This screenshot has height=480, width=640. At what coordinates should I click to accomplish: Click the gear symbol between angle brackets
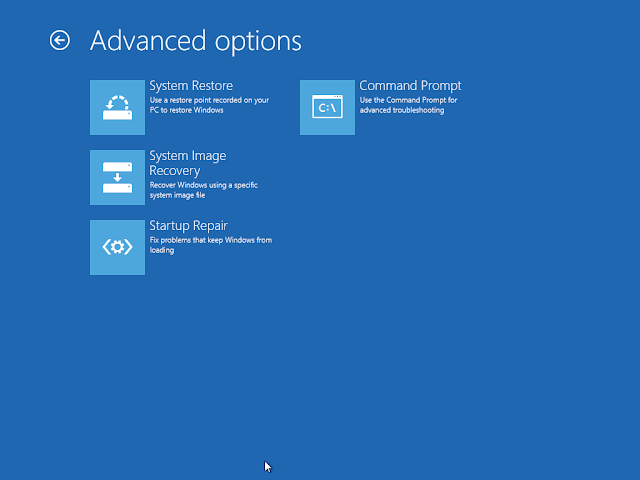[118, 247]
